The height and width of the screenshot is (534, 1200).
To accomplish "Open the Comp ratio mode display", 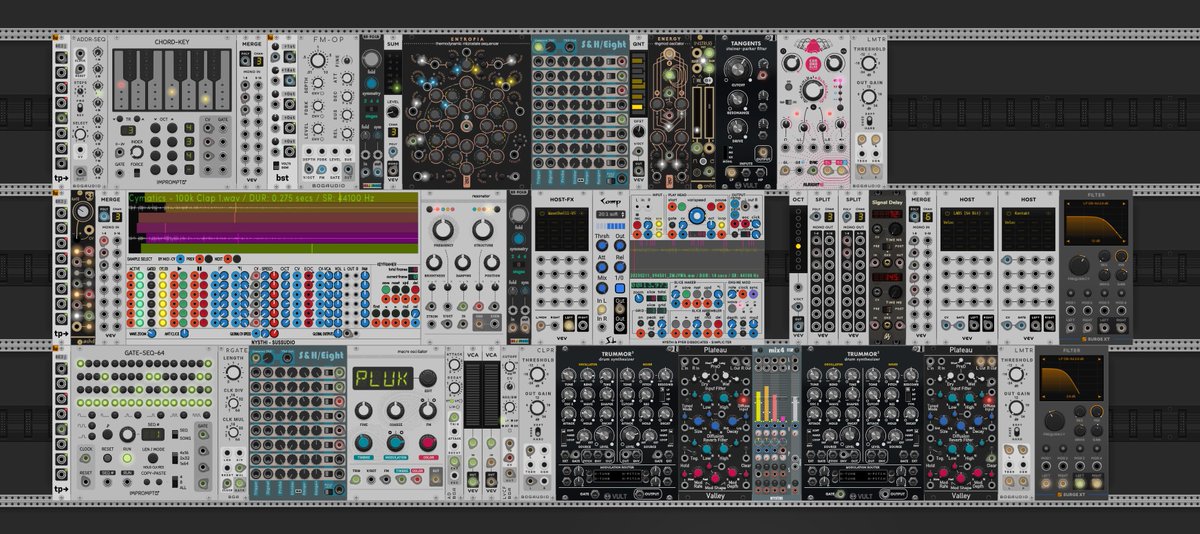I will (611, 214).
